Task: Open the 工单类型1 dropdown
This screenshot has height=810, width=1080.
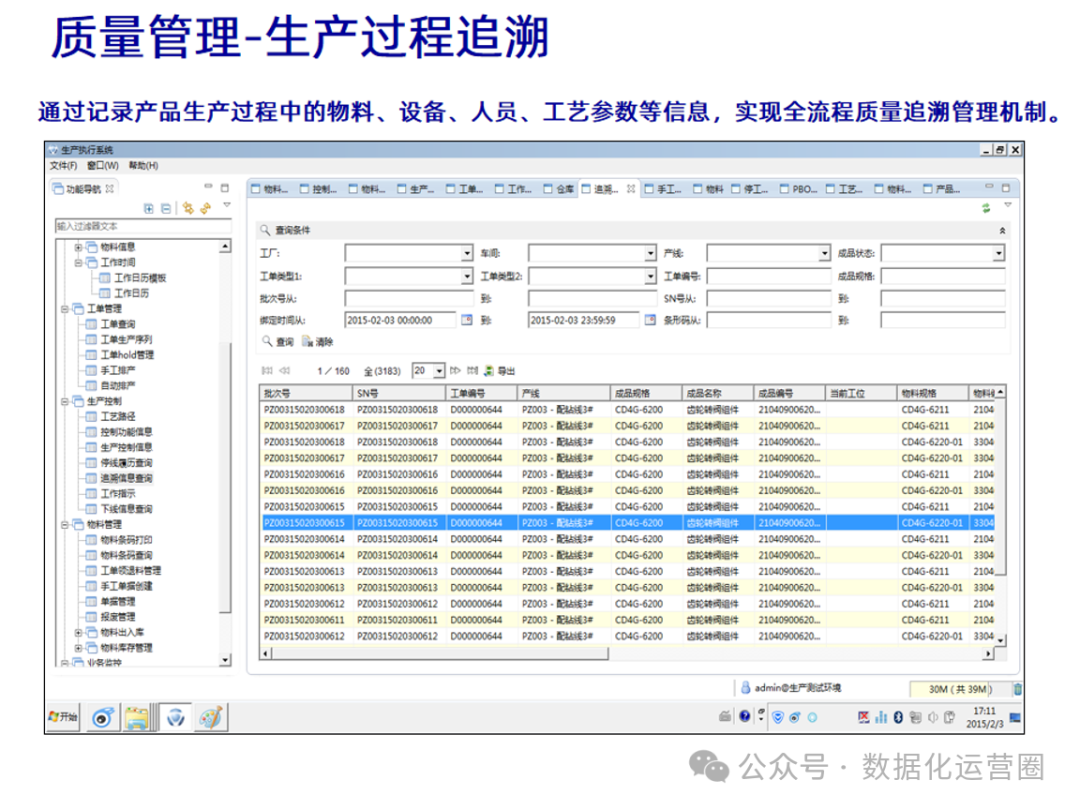Action: pyautogui.click(x=467, y=276)
